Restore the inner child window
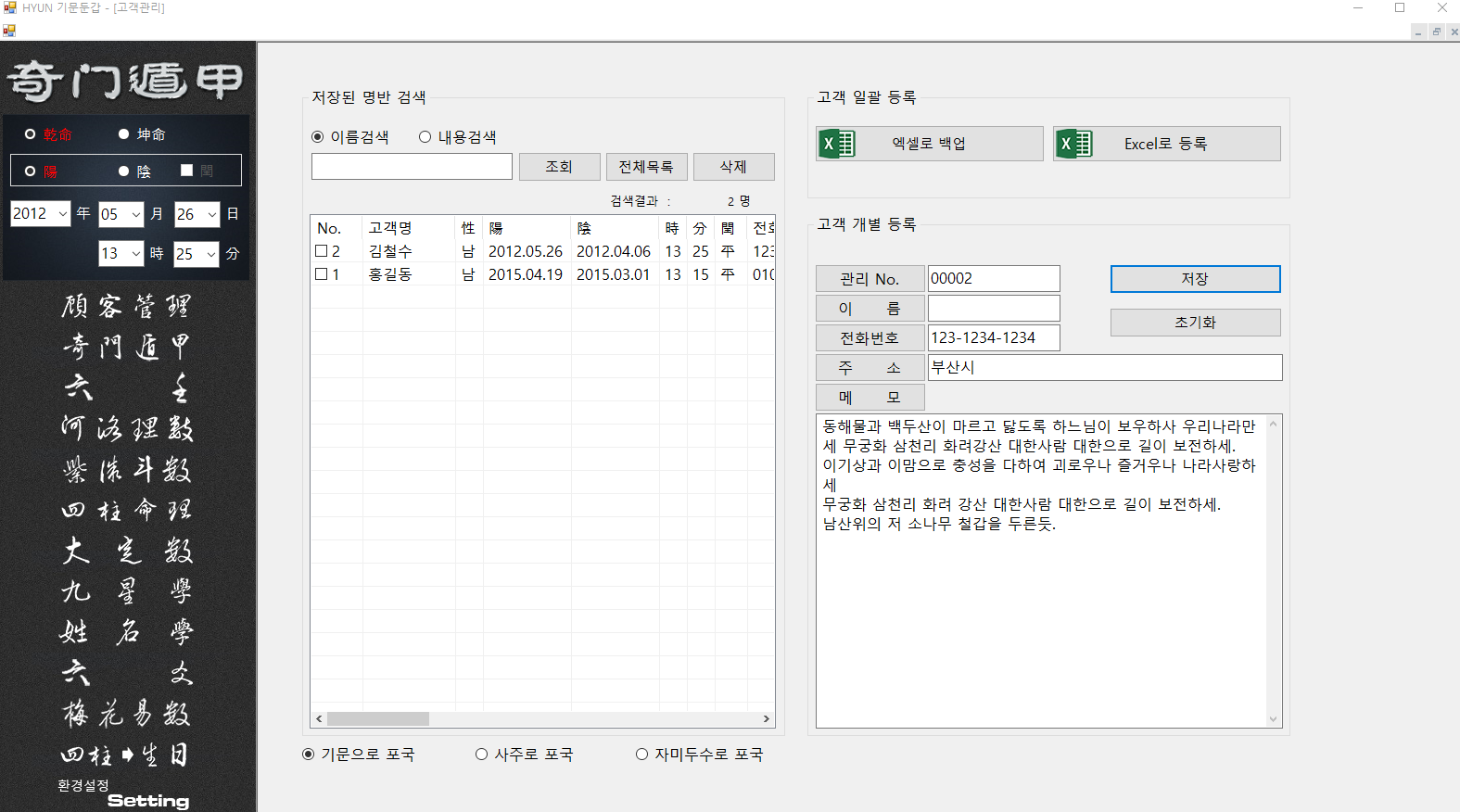Screen dimensions: 1460x812 tap(1436, 32)
